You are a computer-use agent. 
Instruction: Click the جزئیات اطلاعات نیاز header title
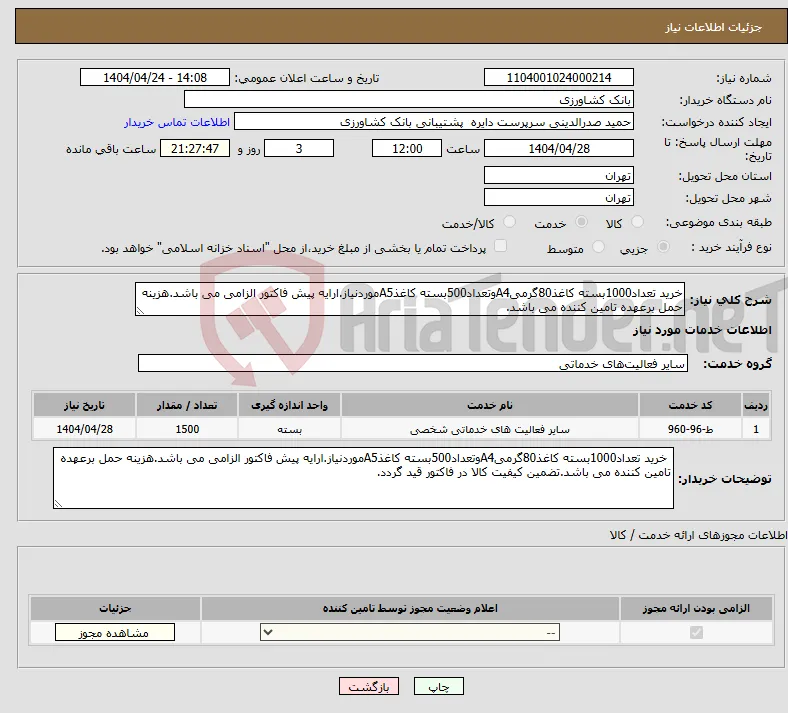(x=713, y=27)
